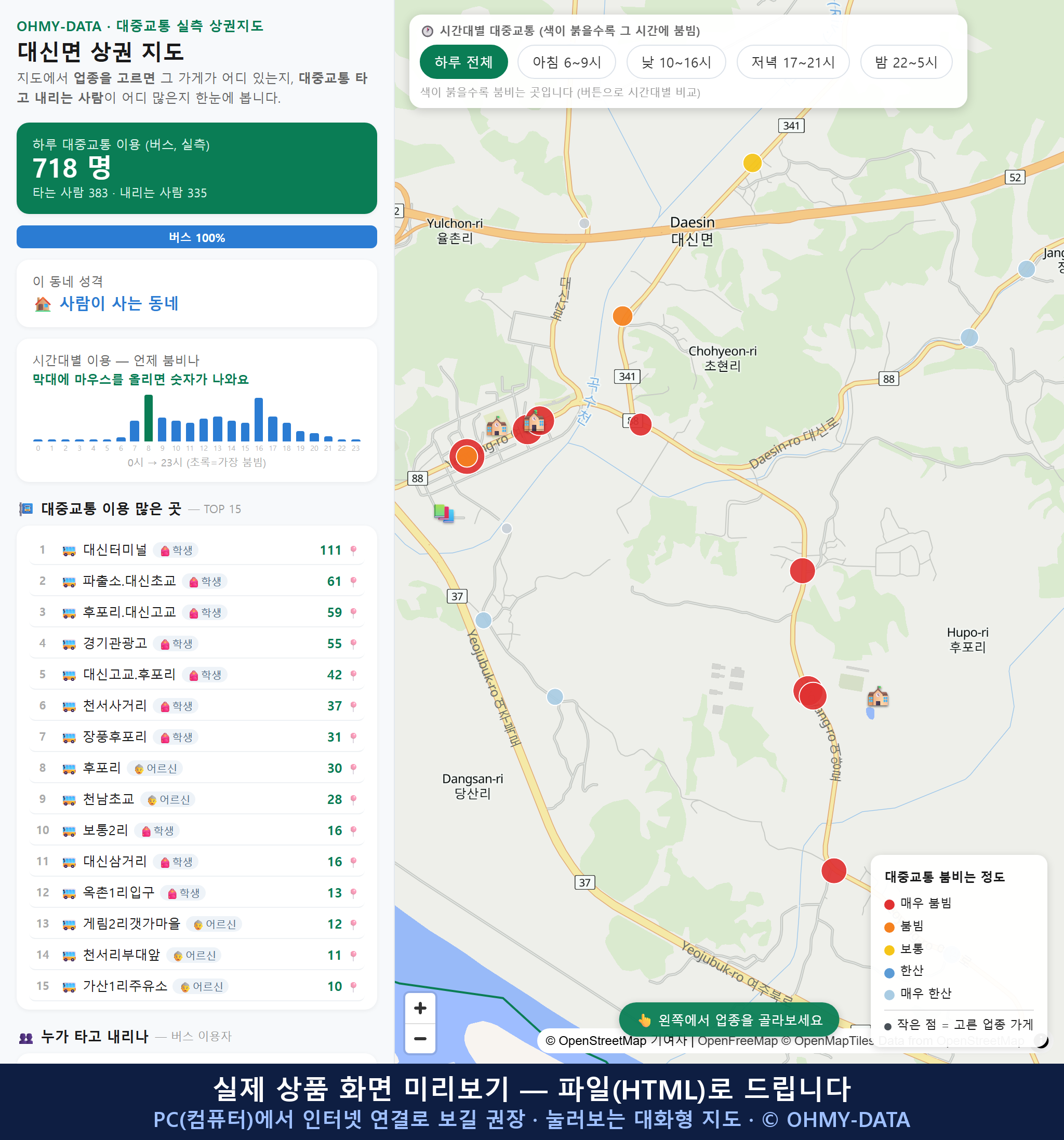Click the 학생 tag on 경기관광고 row
Viewport: 1064px width, 1140px height.
click(176, 644)
